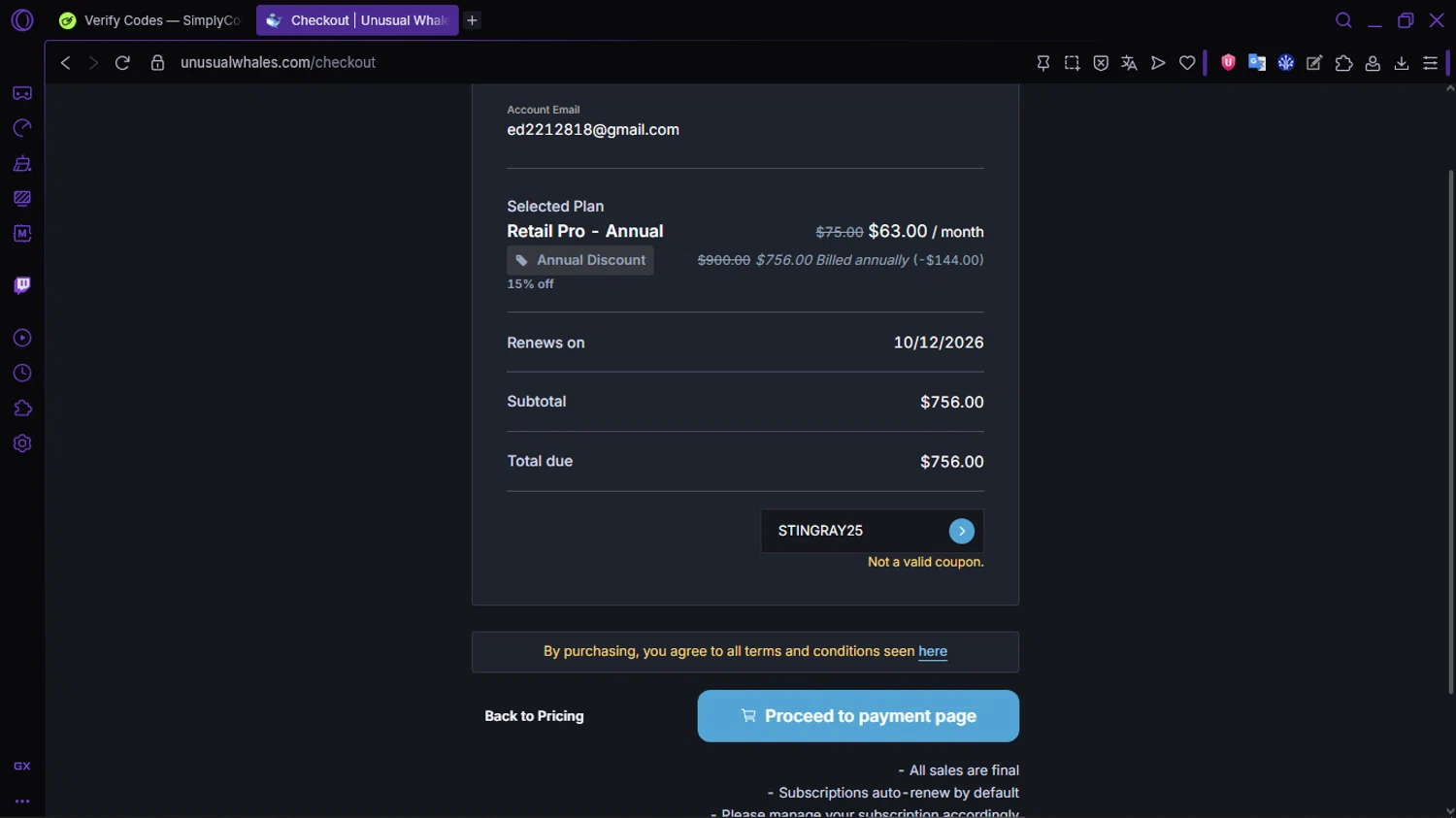The height and width of the screenshot is (818, 1456).
Task: Open sidebar three-dots more options
Action: coord(22,802)
